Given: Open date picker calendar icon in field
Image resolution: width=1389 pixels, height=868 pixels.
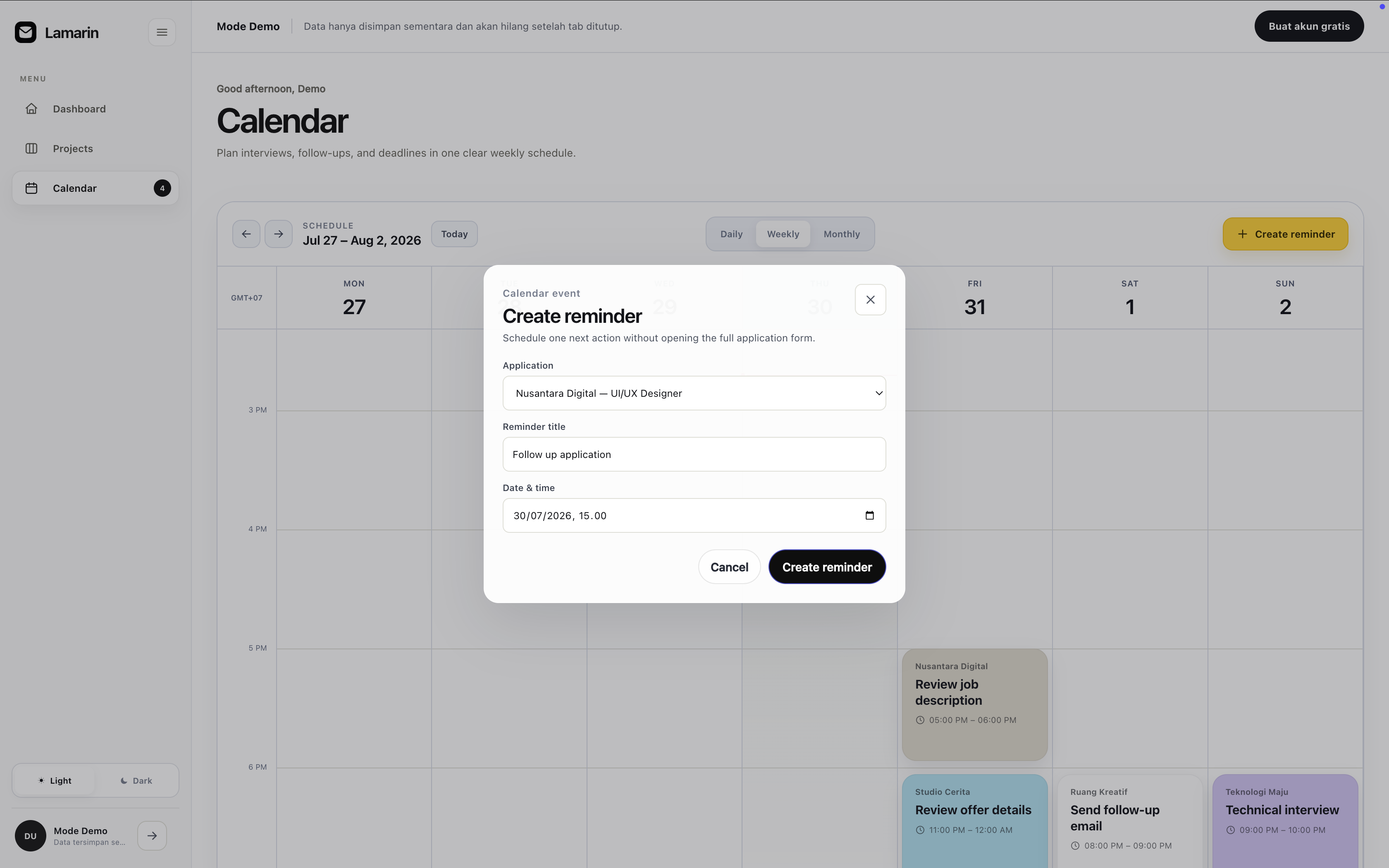Looking at the screenshot, I should click(x=869, y=515).
